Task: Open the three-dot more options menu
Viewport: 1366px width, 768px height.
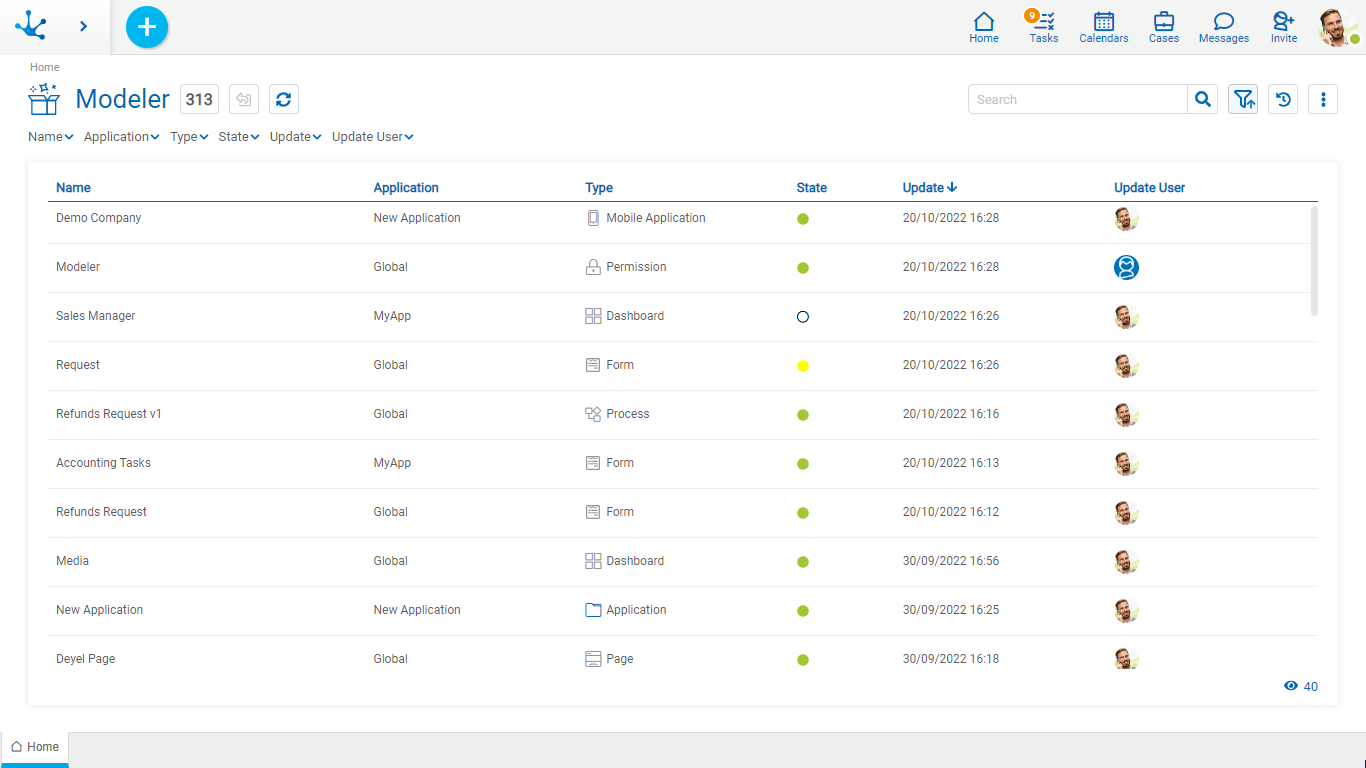Action: pyautogui.click(x=1323, y=99)
